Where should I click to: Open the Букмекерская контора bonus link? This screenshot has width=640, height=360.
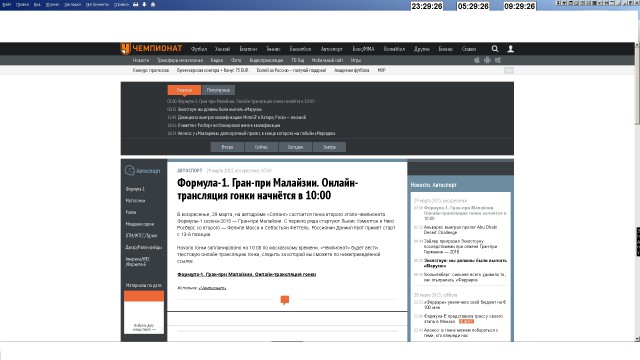pyautogui.click(x=213, y=70)
